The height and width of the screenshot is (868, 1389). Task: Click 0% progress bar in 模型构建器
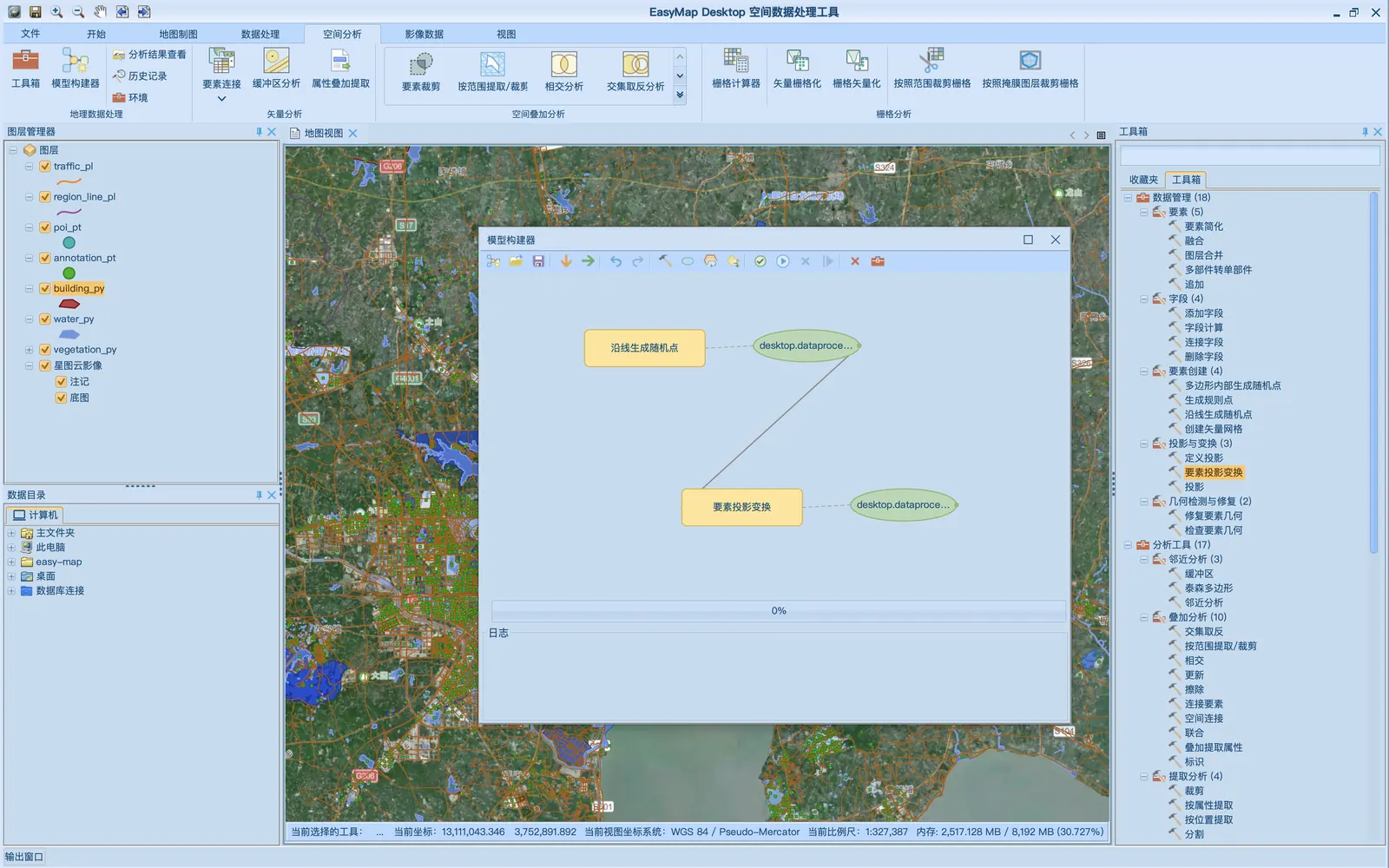click(779, 611)
